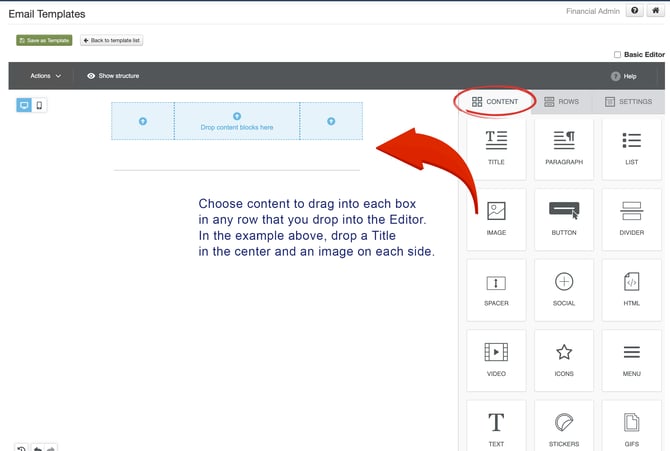The image size is (670, 451).
Task: Click the redo arrow at bottom left
Action: [x=51, y=448]
